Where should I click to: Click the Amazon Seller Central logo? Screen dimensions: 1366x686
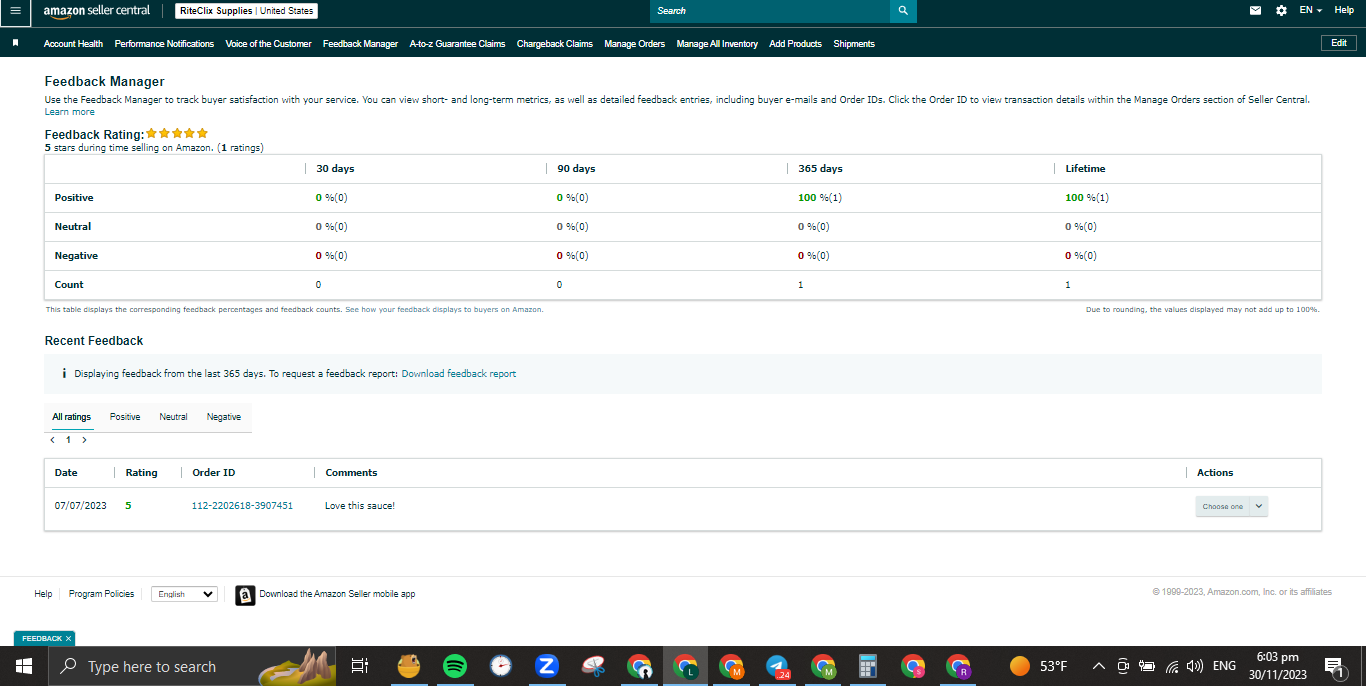pos(97,11)
